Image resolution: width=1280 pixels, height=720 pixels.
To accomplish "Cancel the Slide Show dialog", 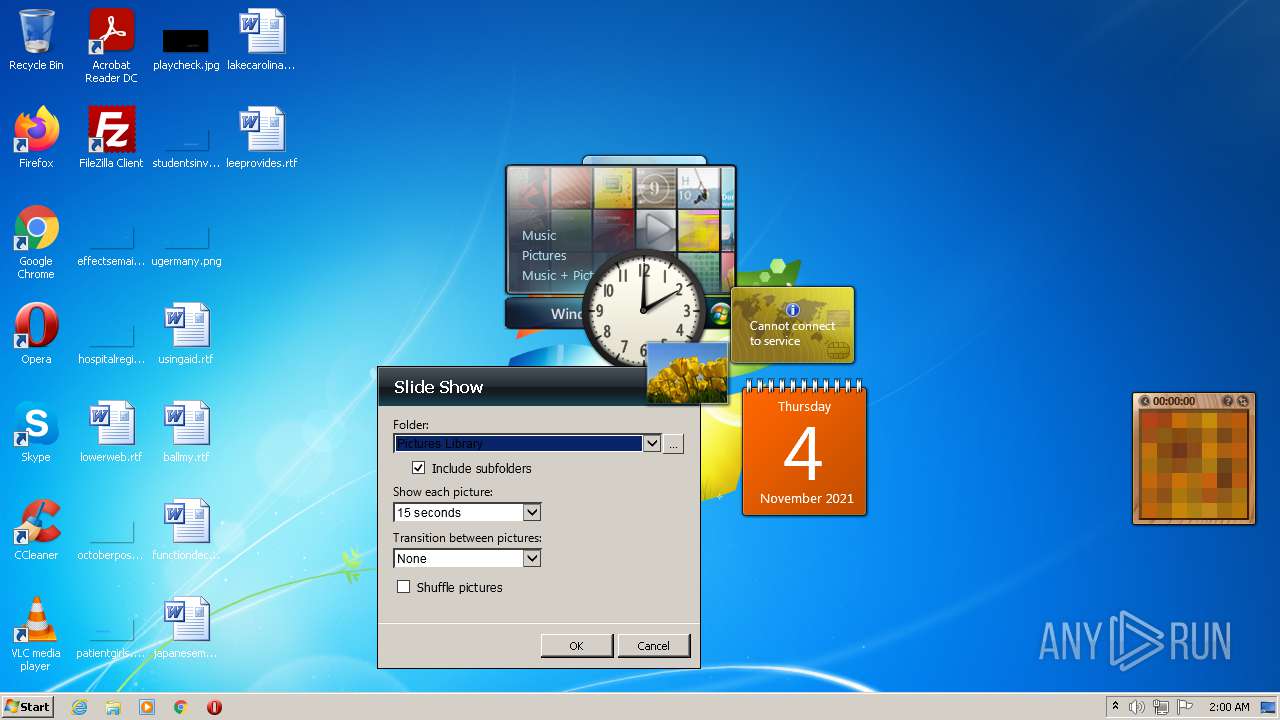I will pos(653,646).
